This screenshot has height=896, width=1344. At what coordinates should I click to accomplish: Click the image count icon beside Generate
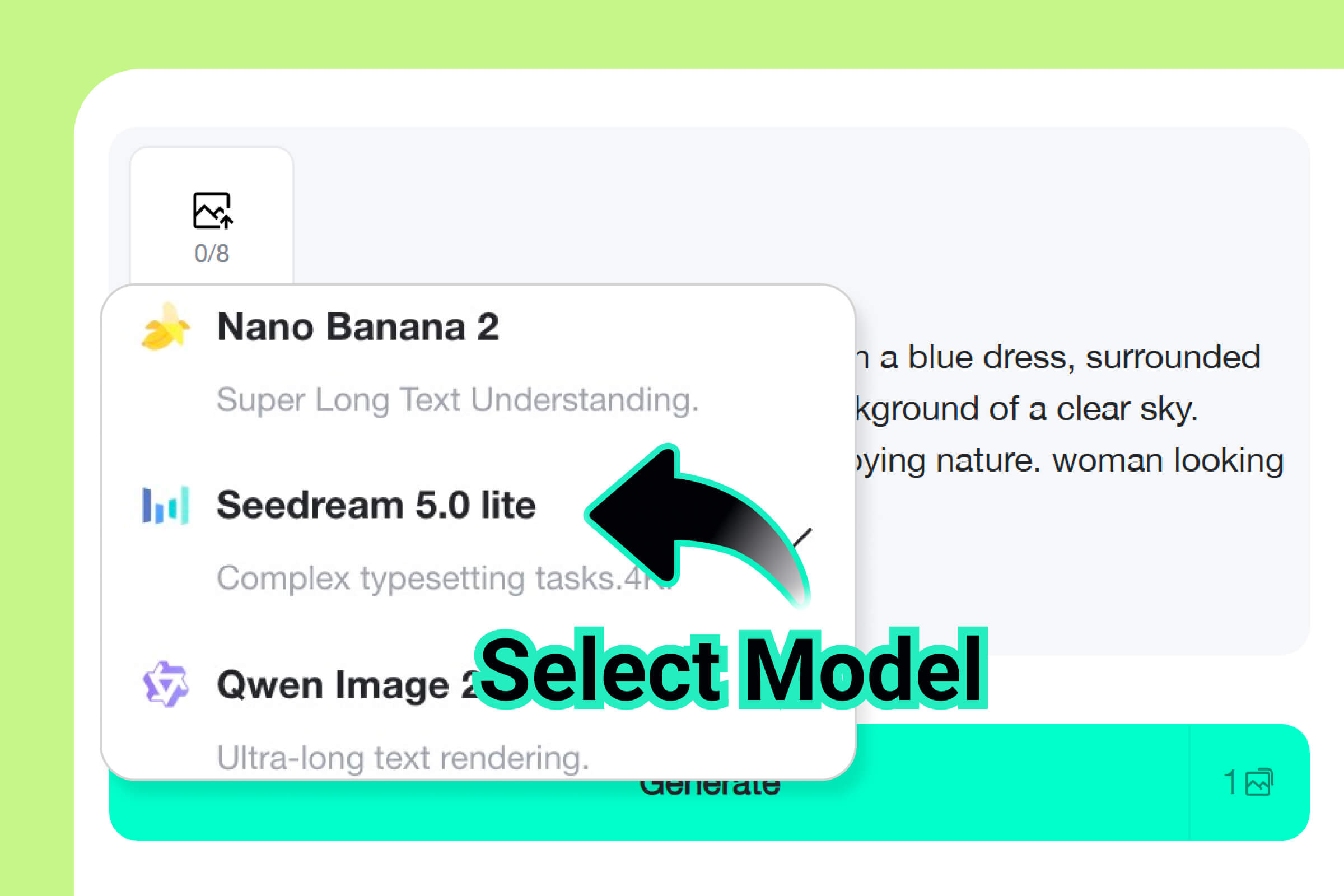tap(1259, 782)
